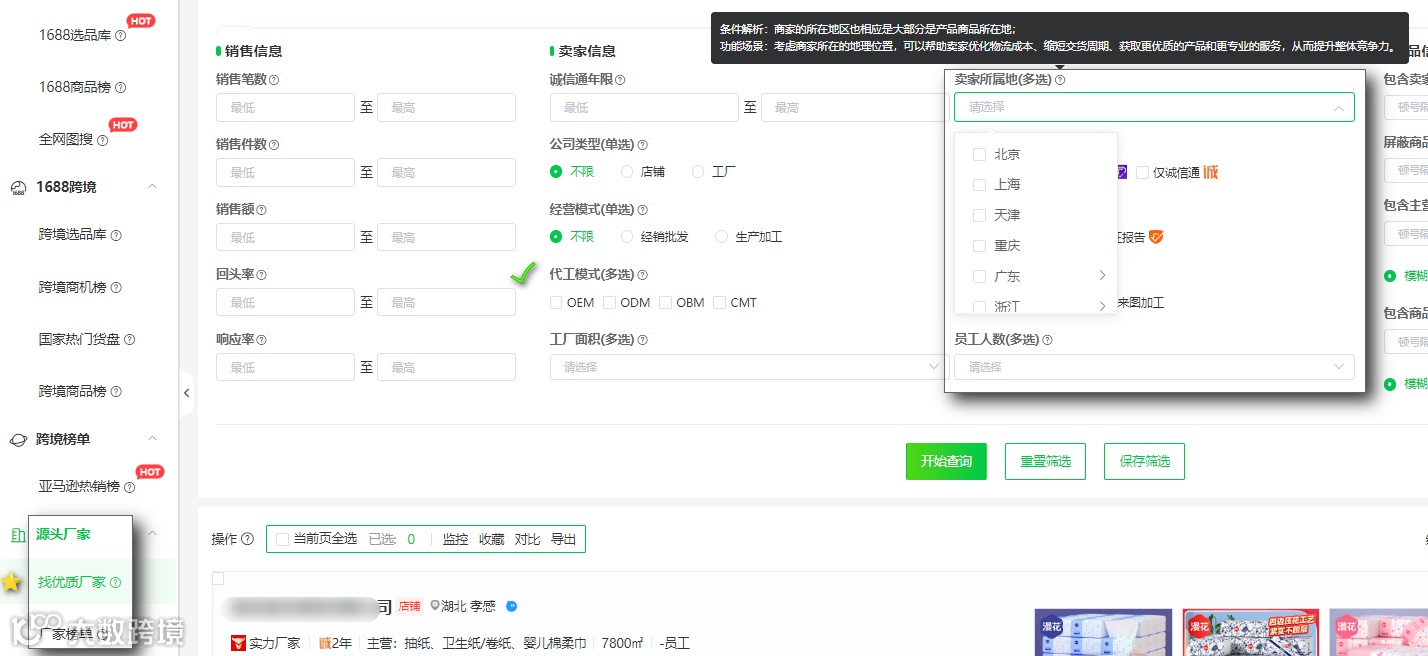This screenshot has height=656, width=1428.
Task: Open 全网图搜 in the sidebar
Action: 66,140
